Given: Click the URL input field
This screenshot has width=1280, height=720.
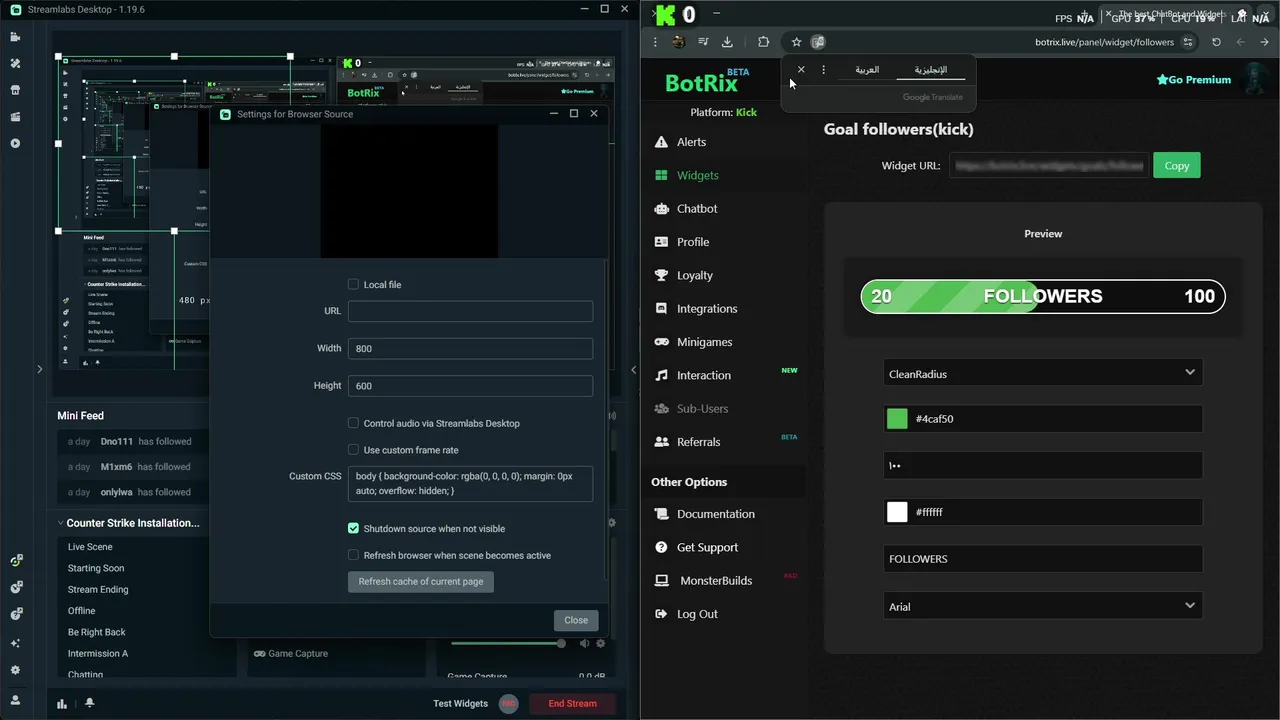Looking at the screenshot, I should point(470,311).
